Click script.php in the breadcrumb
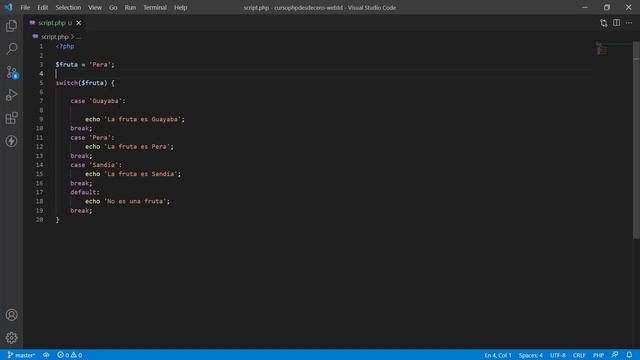Screen dimensions: 640x360 point(55,37)
